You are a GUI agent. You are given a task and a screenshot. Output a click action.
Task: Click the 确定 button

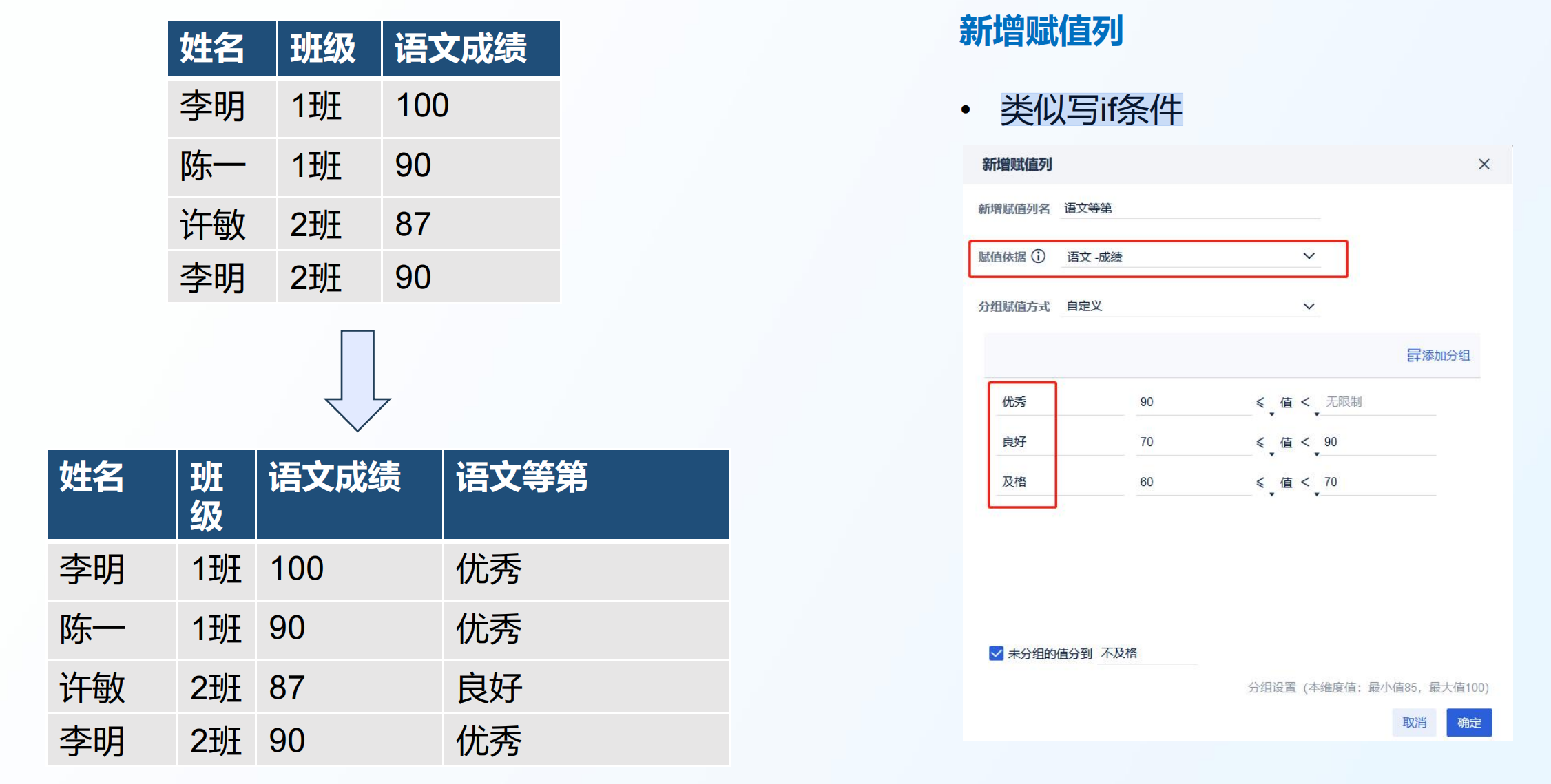tap(1468, 722)
